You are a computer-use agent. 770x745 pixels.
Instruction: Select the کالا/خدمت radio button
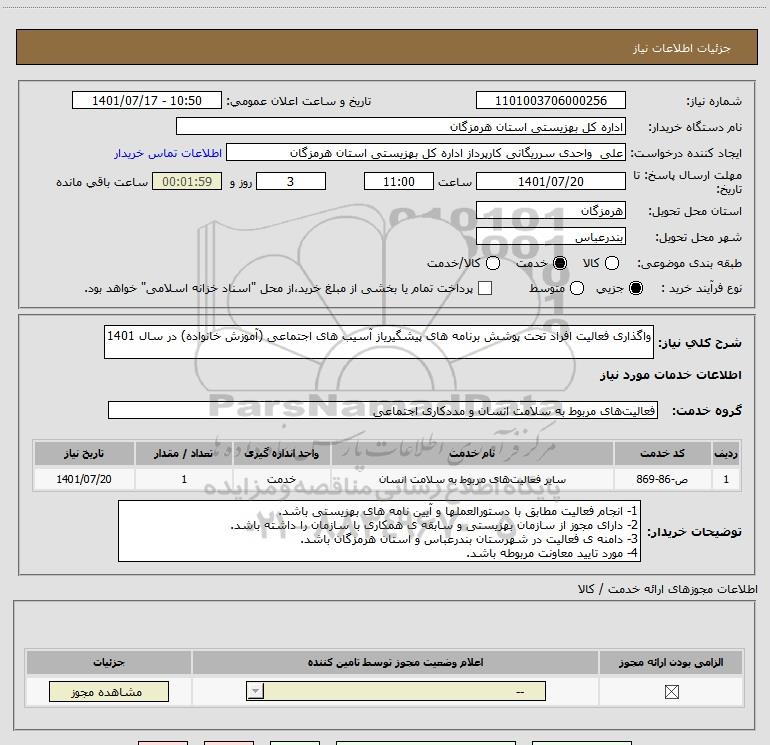pyautogui.click(x=493, y=263)
